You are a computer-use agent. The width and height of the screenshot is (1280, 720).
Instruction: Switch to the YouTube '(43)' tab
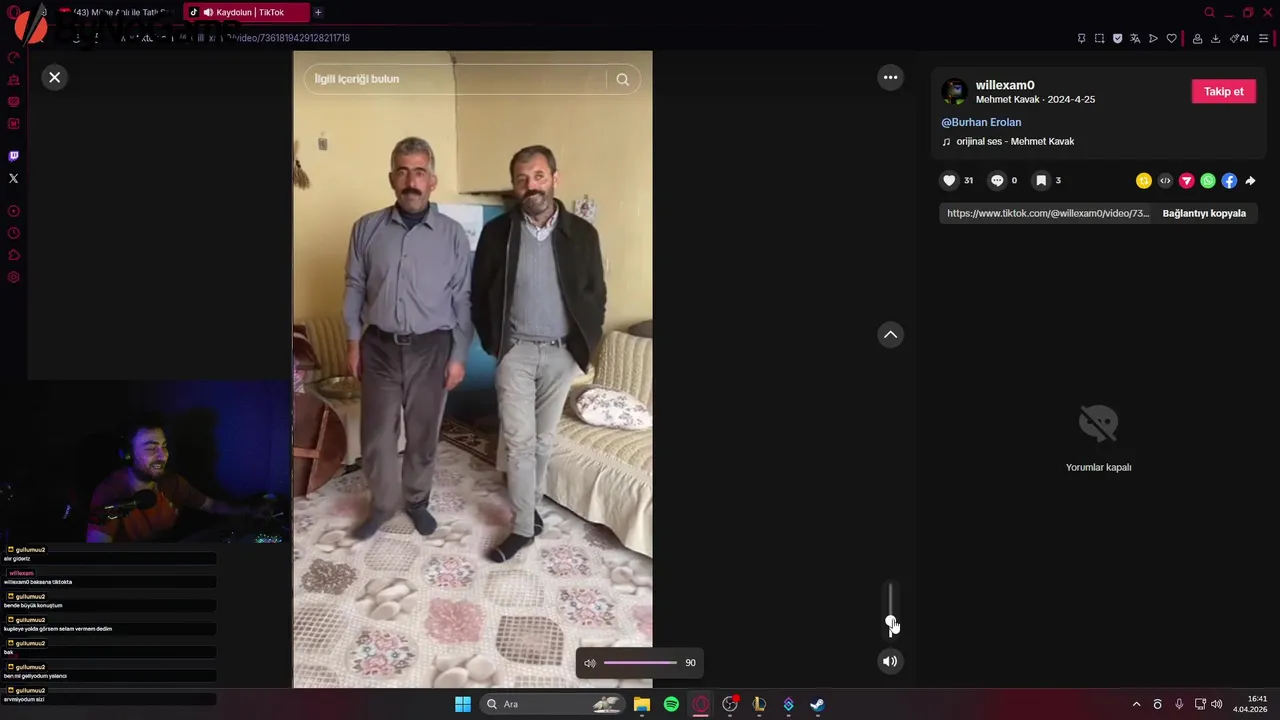point(118,12)
